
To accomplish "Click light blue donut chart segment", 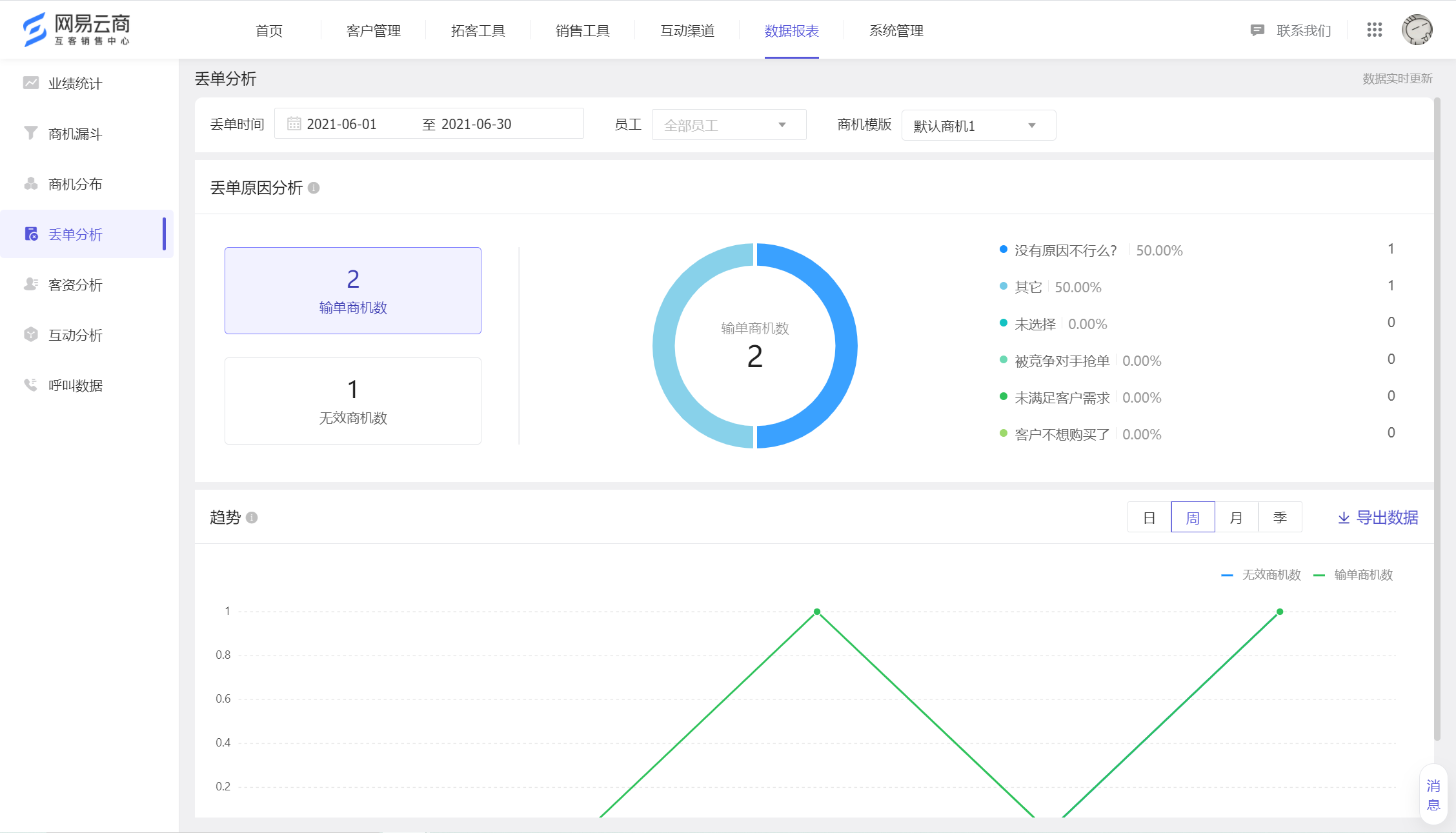I will [665, 346].
